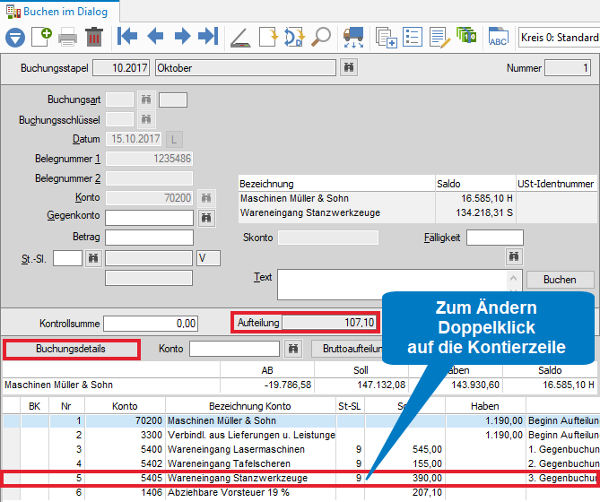
Task: Click the lower Konto input field
Action: [234, 349]
